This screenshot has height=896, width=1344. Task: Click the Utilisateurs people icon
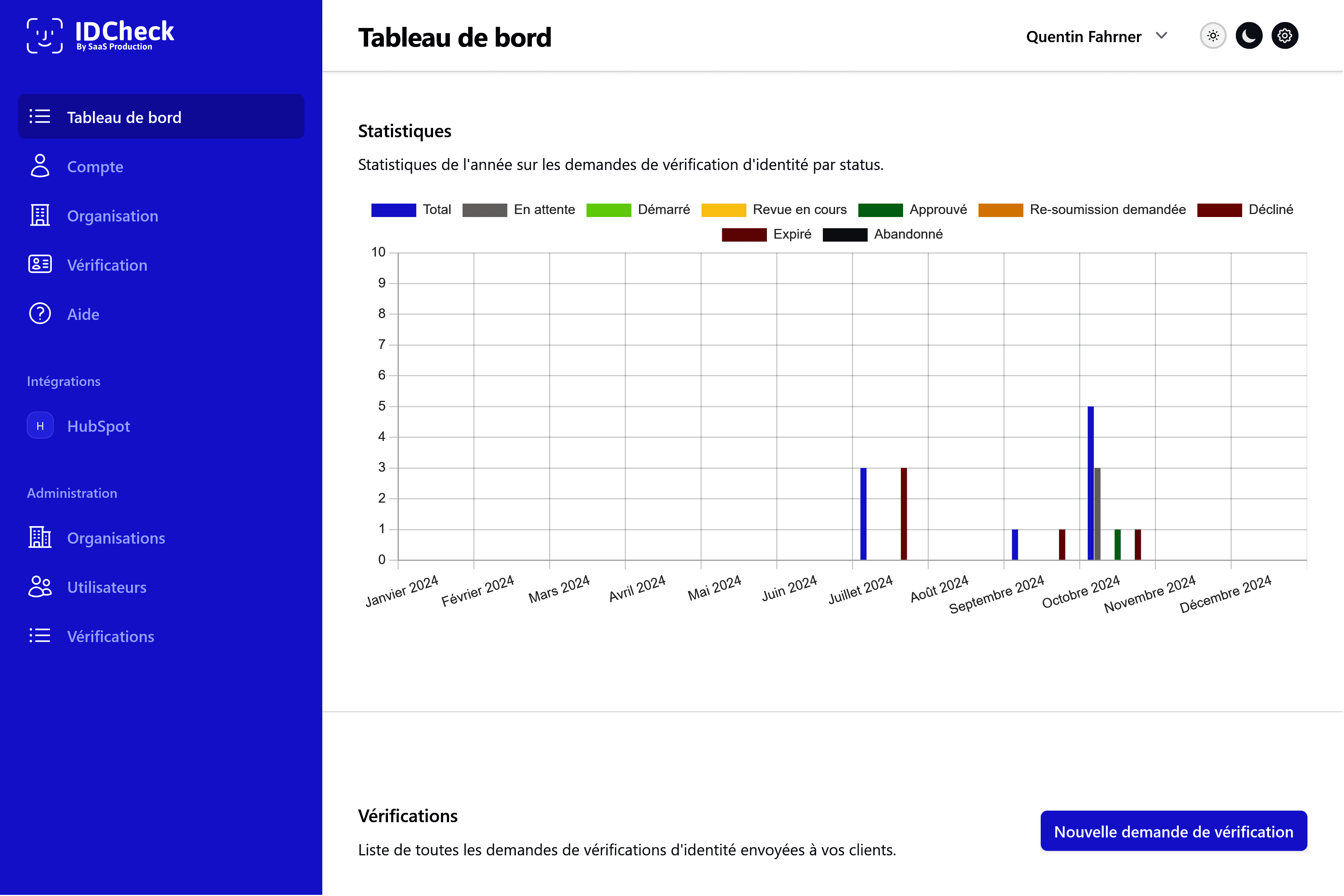pos(40,587)
